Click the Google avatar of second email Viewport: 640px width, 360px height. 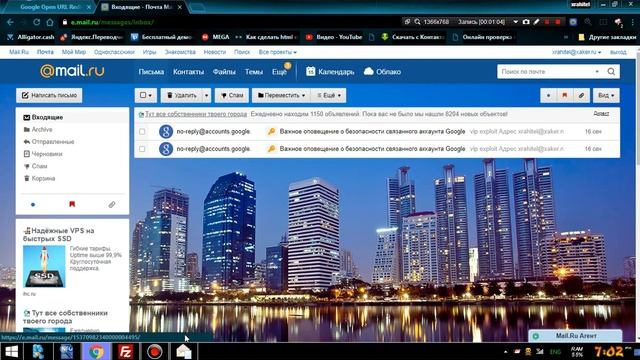click(x=166, y=149)
